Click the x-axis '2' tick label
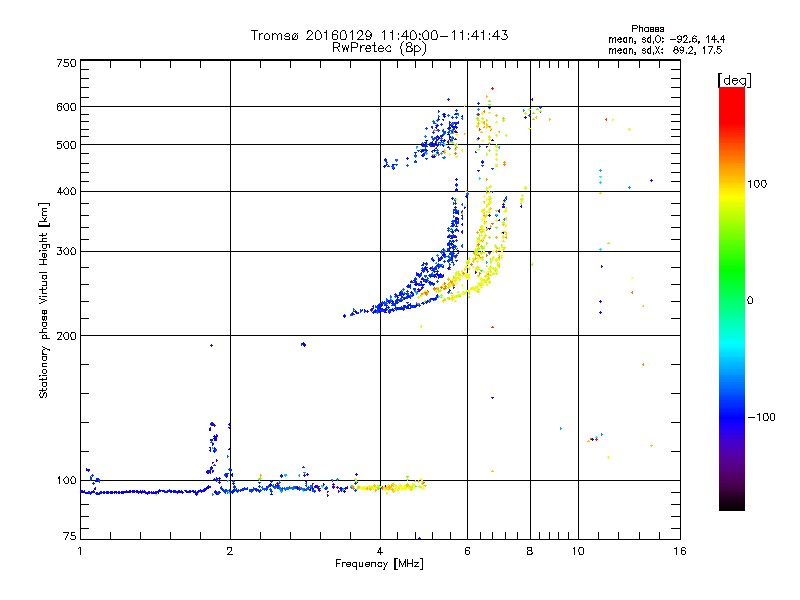 click(230, 551)
